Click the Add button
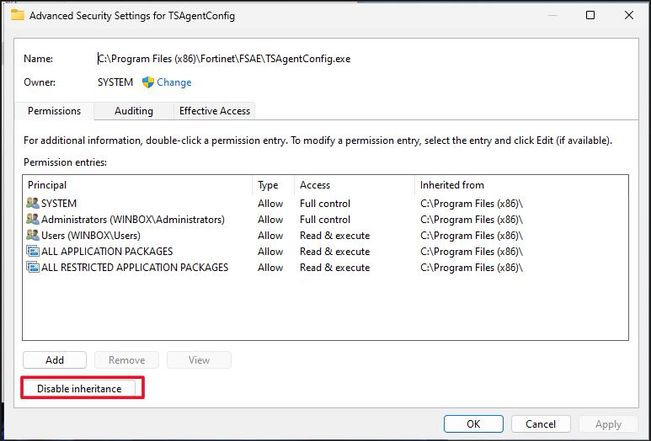The width and height of the screenshot is (651, 441). (55, 360)
